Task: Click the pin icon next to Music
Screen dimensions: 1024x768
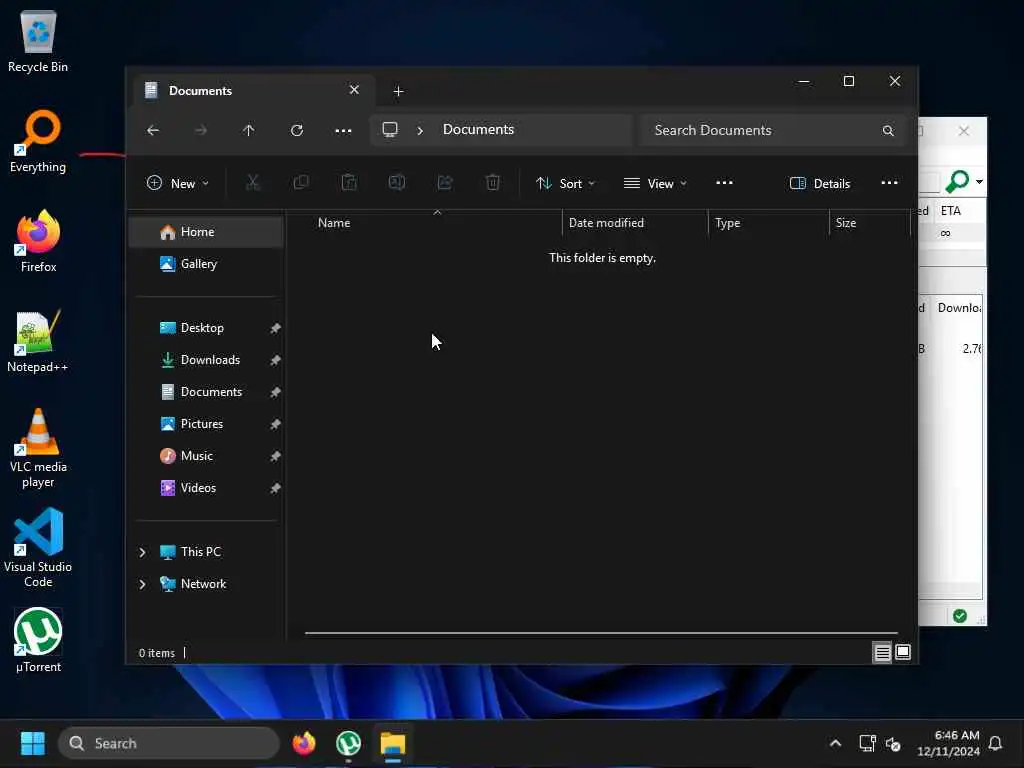Action: coord(276,456)
